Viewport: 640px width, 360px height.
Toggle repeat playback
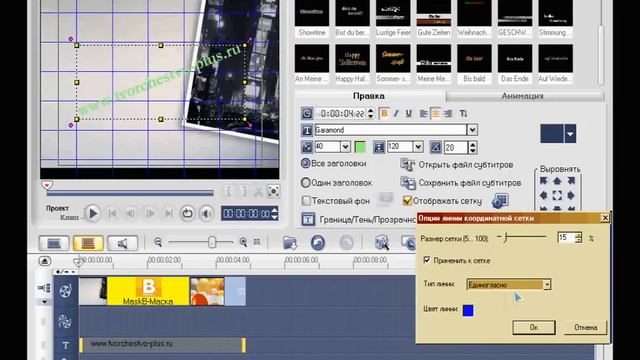(187, 213)
